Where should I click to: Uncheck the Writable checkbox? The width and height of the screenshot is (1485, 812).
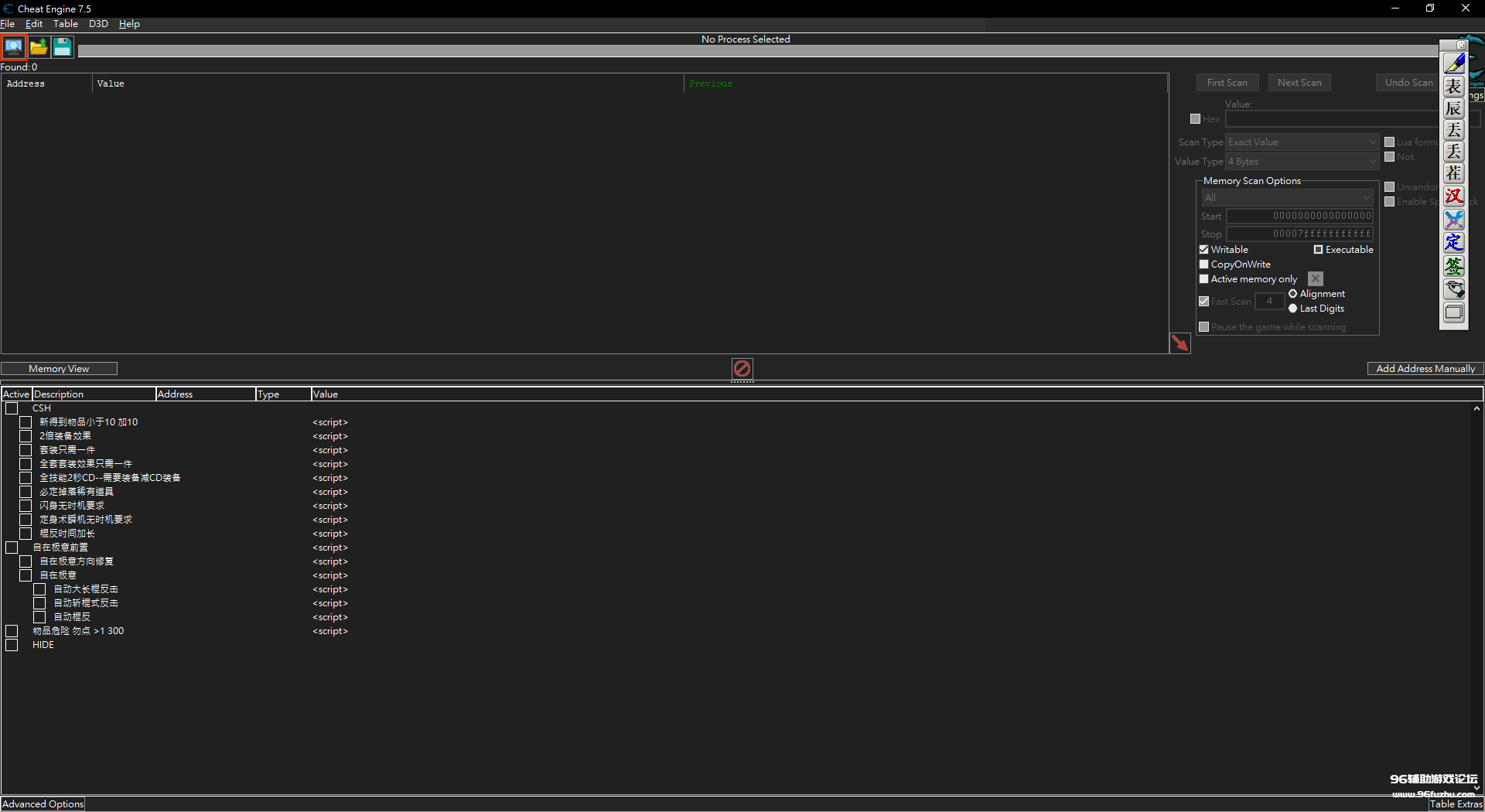pyautogui.click(x=1204, y=250)
